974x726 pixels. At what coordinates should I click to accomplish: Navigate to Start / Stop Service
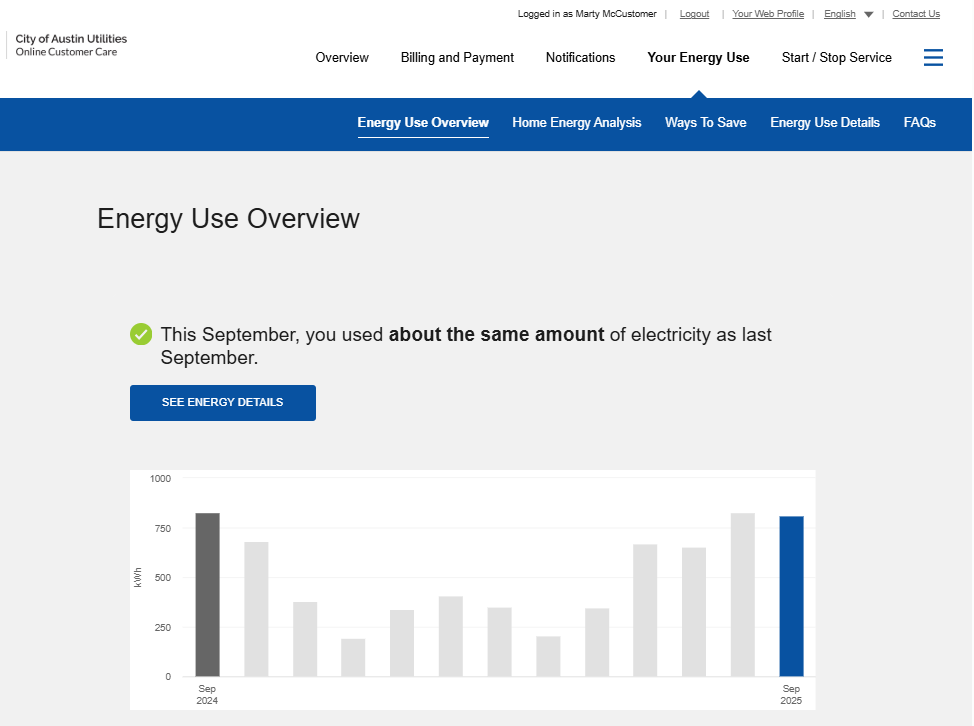click(x=836, y=57)
